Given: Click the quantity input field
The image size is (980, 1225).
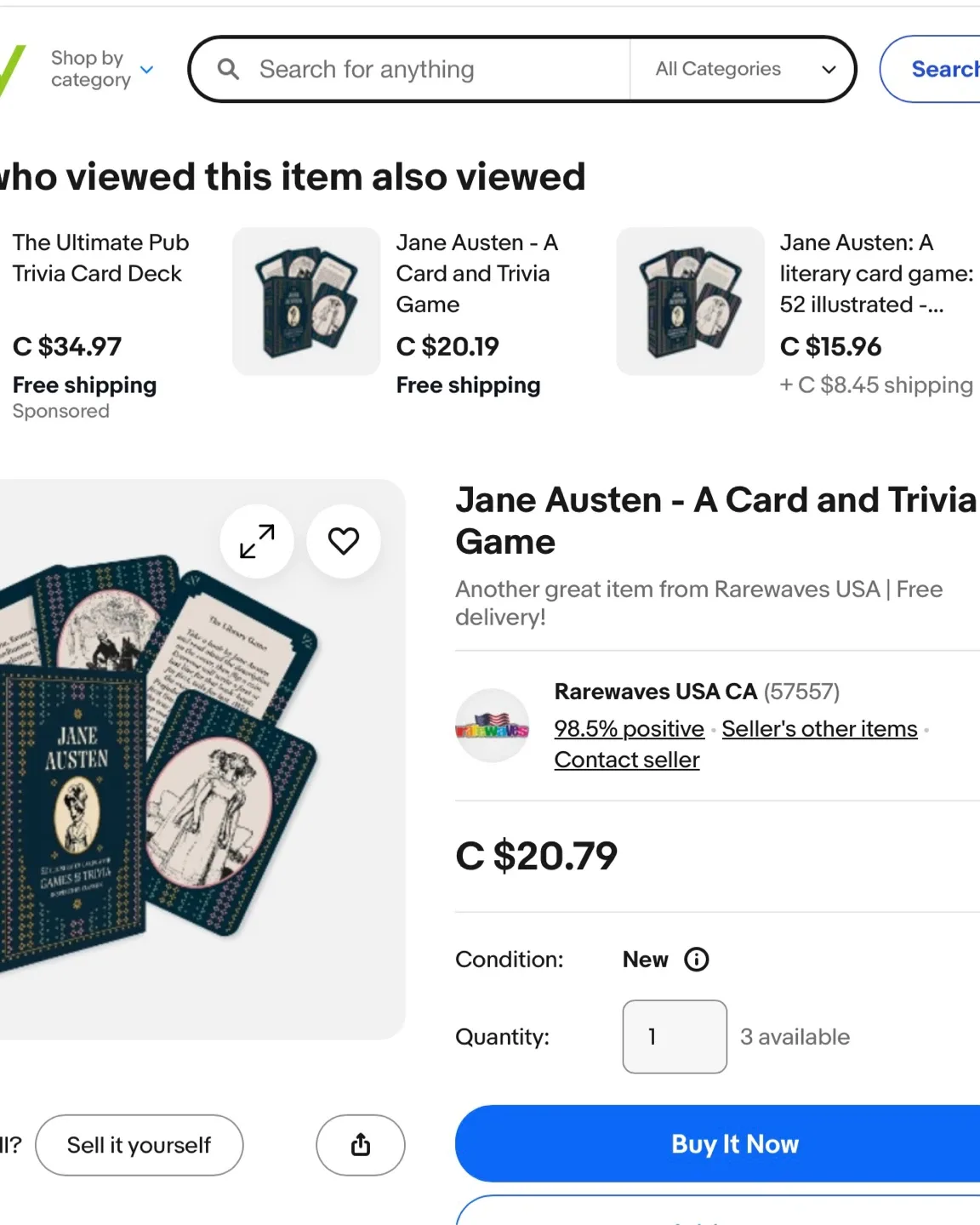Looking at the screenshot, I should [674, 1036].
